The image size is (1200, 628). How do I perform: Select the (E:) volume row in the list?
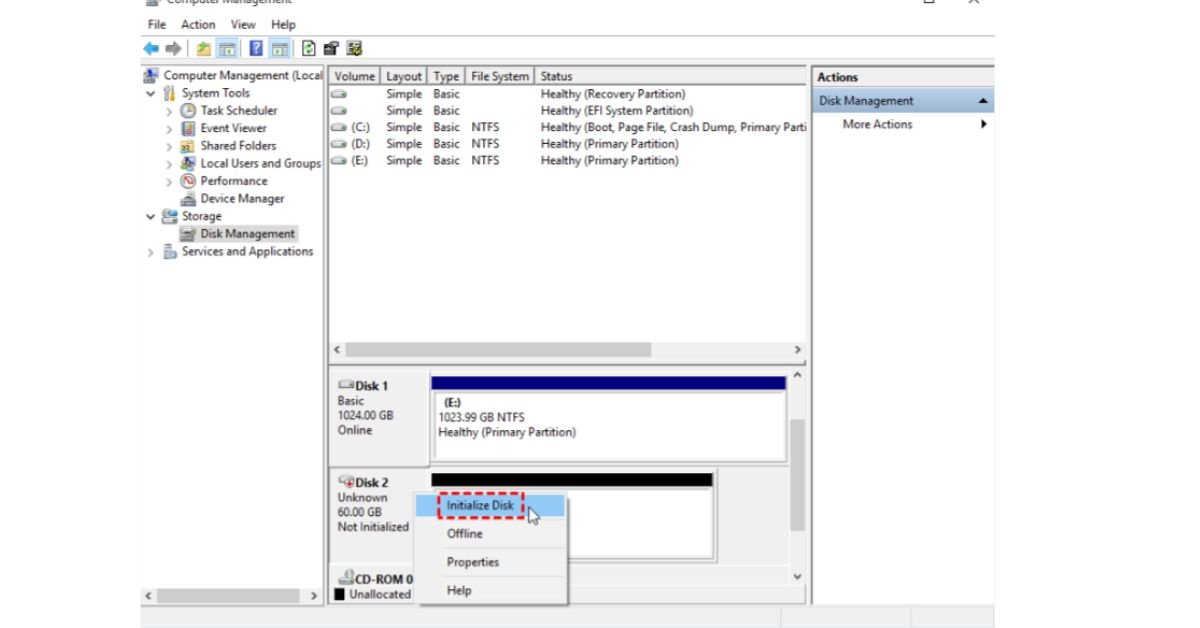pyautogui.click(x=567, y=161)
